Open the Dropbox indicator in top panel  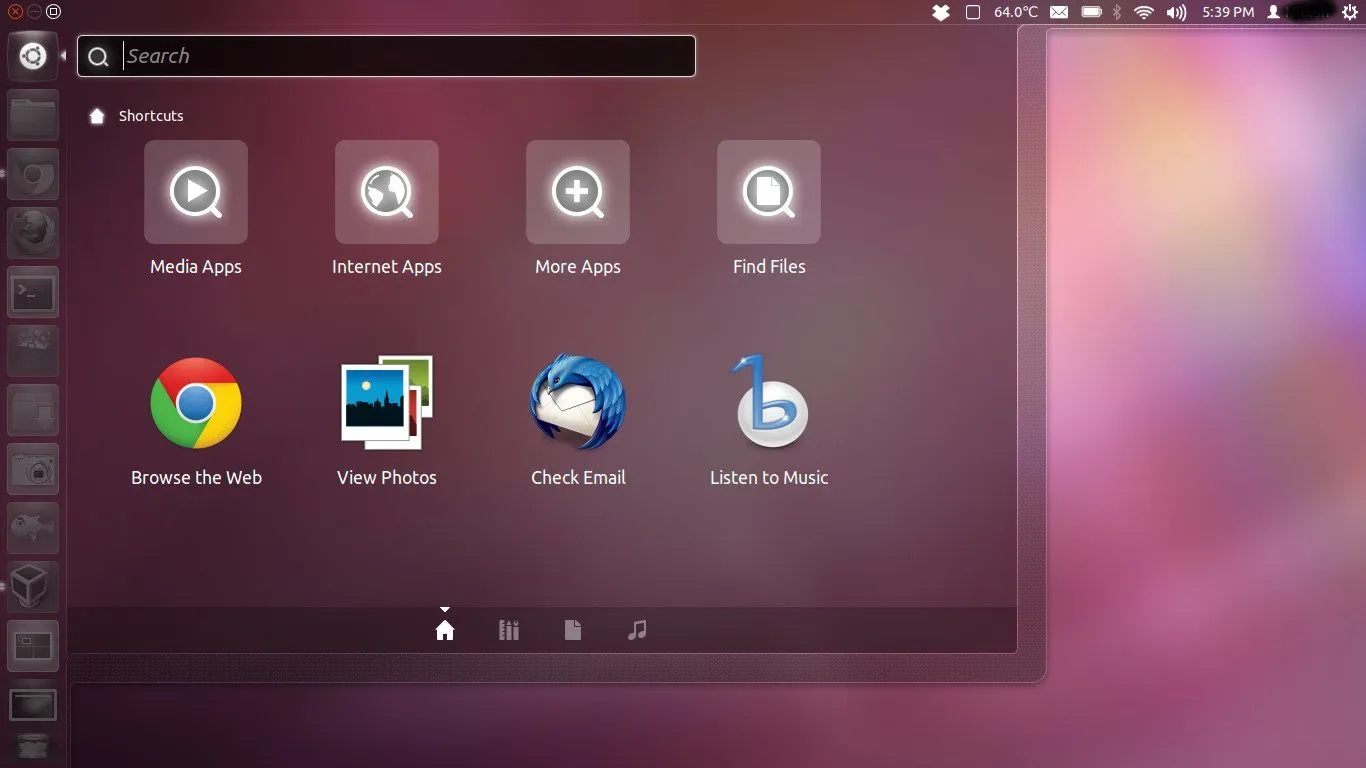click(x=940, y=12)
